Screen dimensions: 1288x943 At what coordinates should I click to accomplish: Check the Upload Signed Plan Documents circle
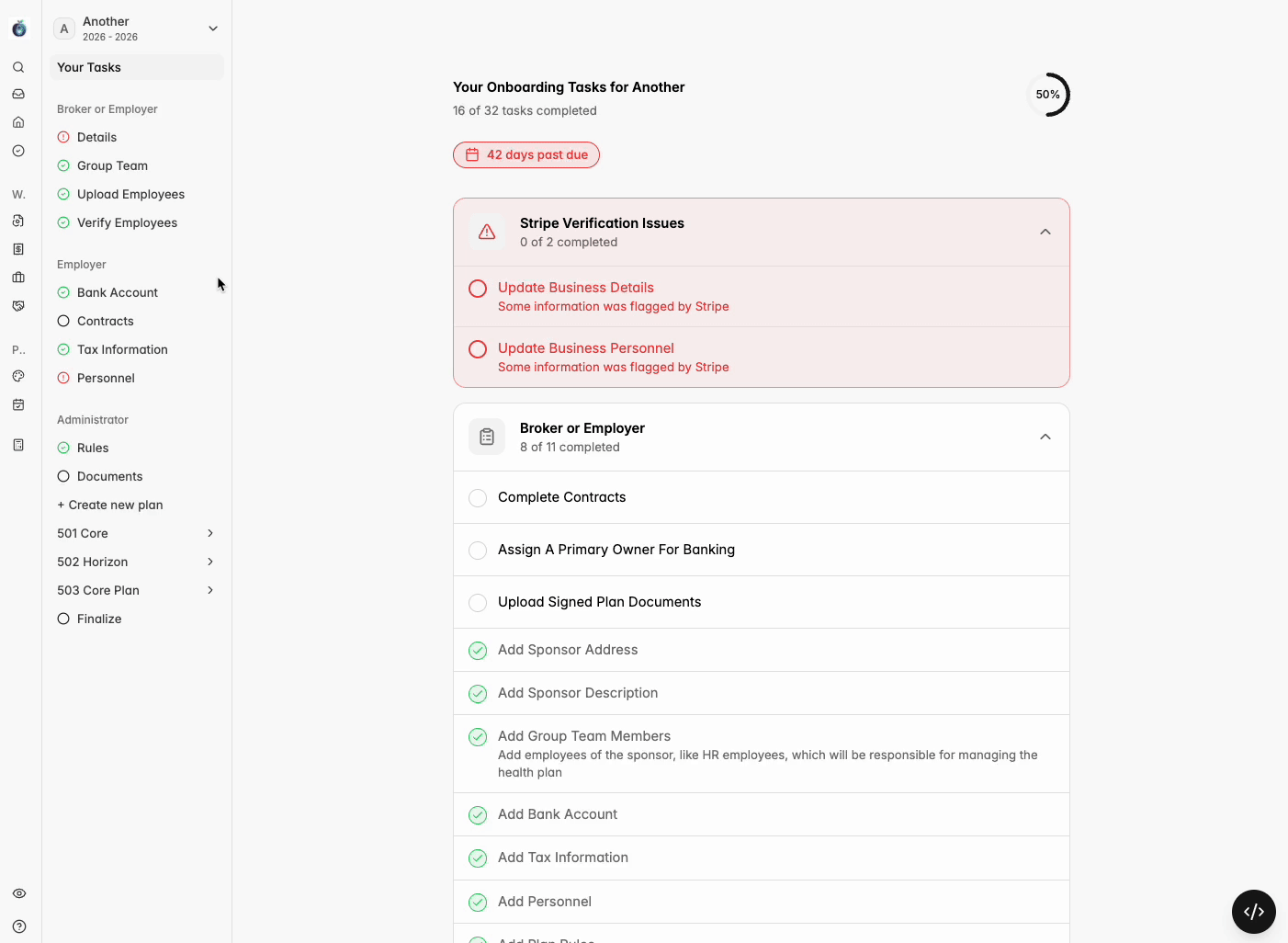point(478,603)
